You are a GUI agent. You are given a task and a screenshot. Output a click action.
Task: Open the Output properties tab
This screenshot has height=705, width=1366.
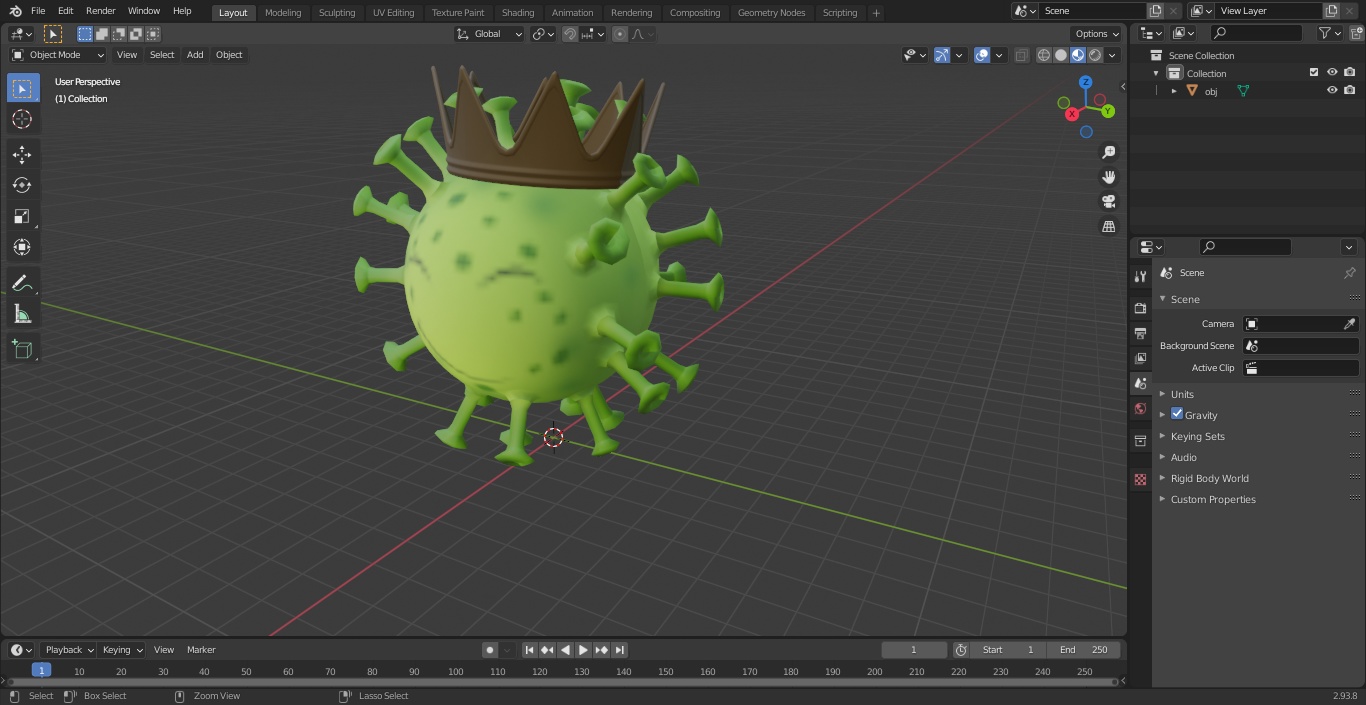pos(1140,333)
